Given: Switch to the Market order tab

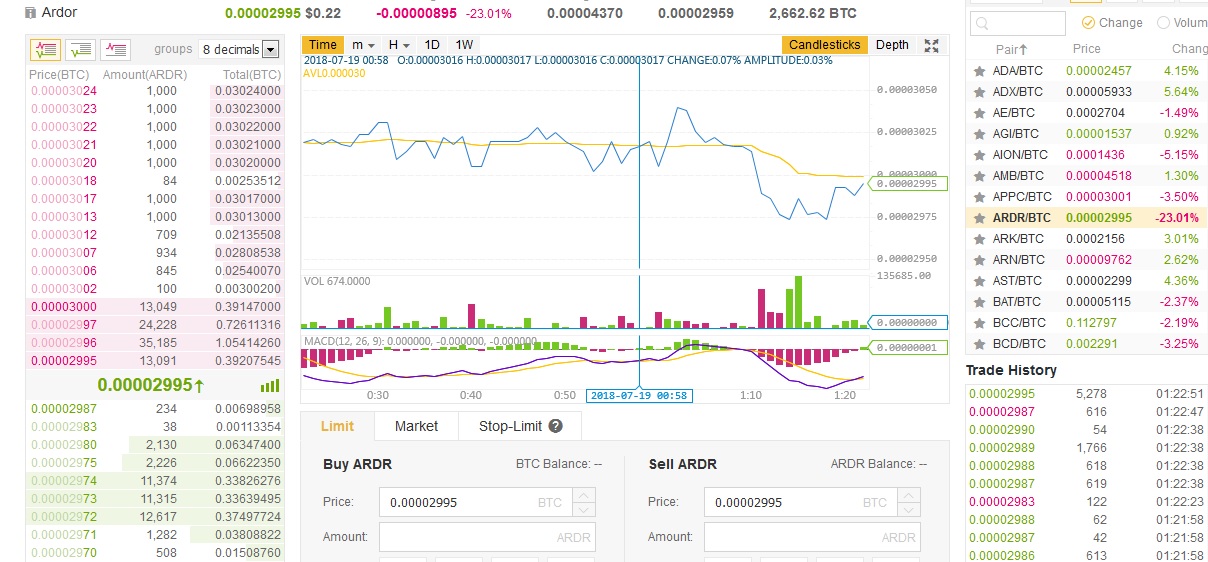Looking at the screenshot, I should coord(416,426).
